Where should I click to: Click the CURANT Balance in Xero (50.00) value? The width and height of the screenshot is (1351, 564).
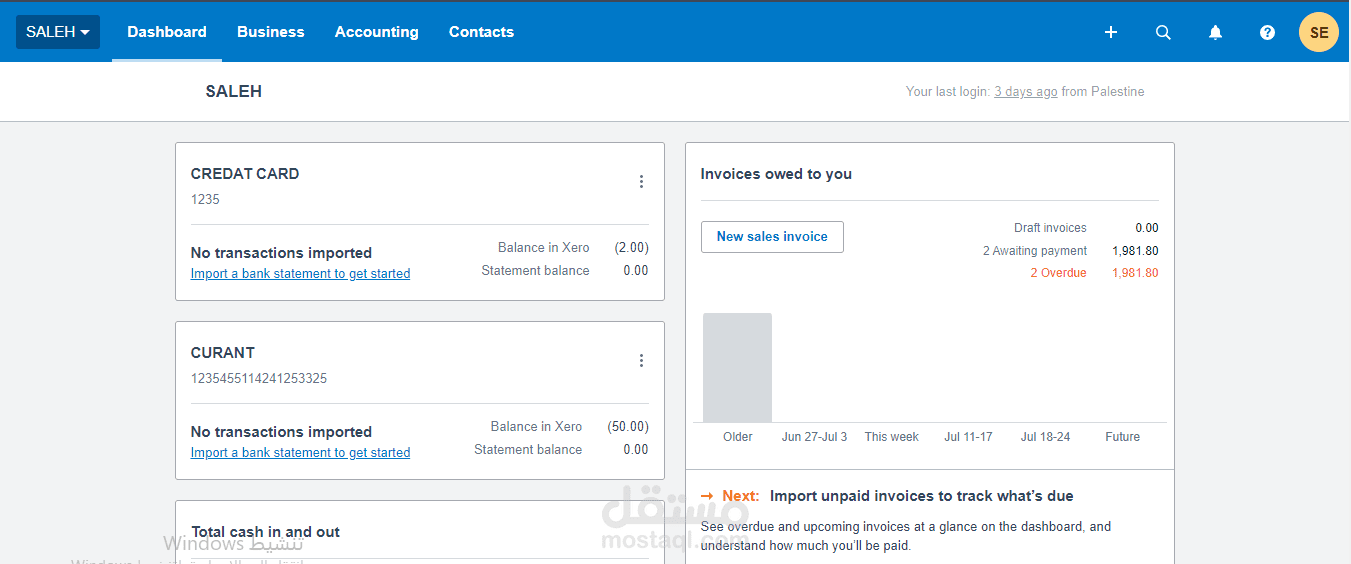pos(628,427)
